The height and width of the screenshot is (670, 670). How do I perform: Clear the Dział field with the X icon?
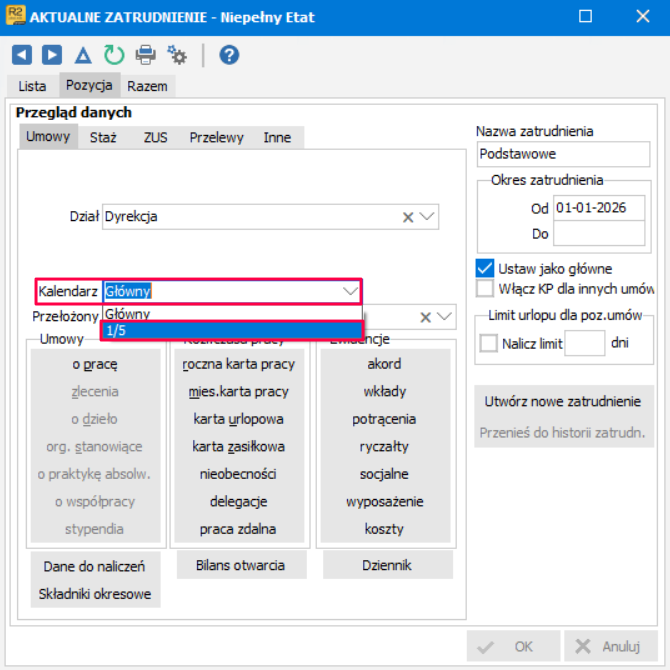point(408,217)
